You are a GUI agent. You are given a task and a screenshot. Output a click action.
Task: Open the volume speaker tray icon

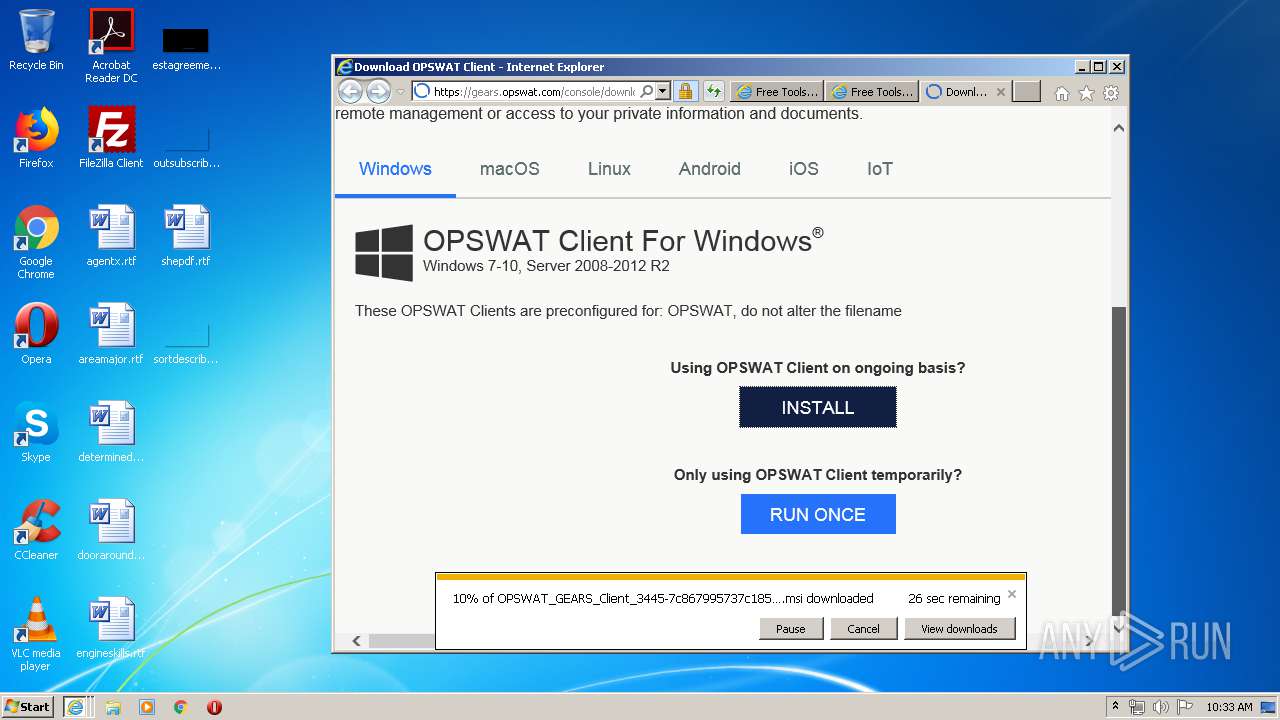click(1161, 707)
